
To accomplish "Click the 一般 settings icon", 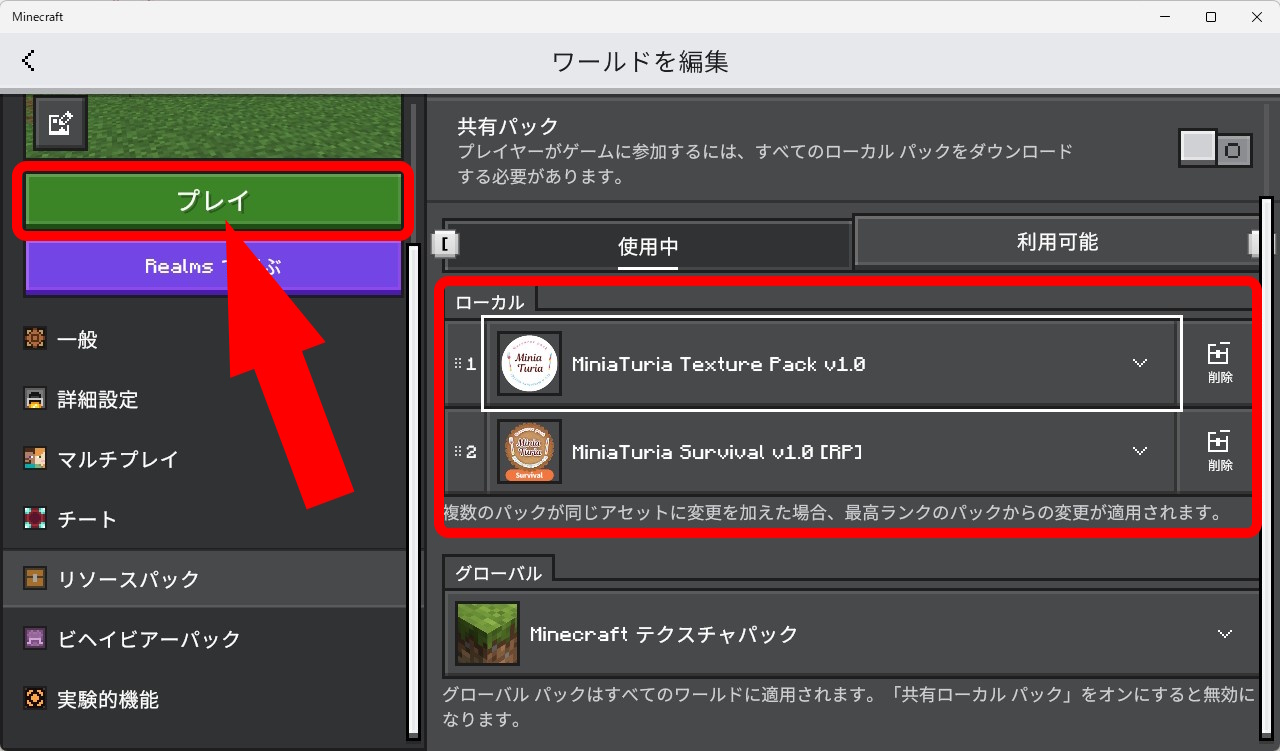I will coord(35,340).
